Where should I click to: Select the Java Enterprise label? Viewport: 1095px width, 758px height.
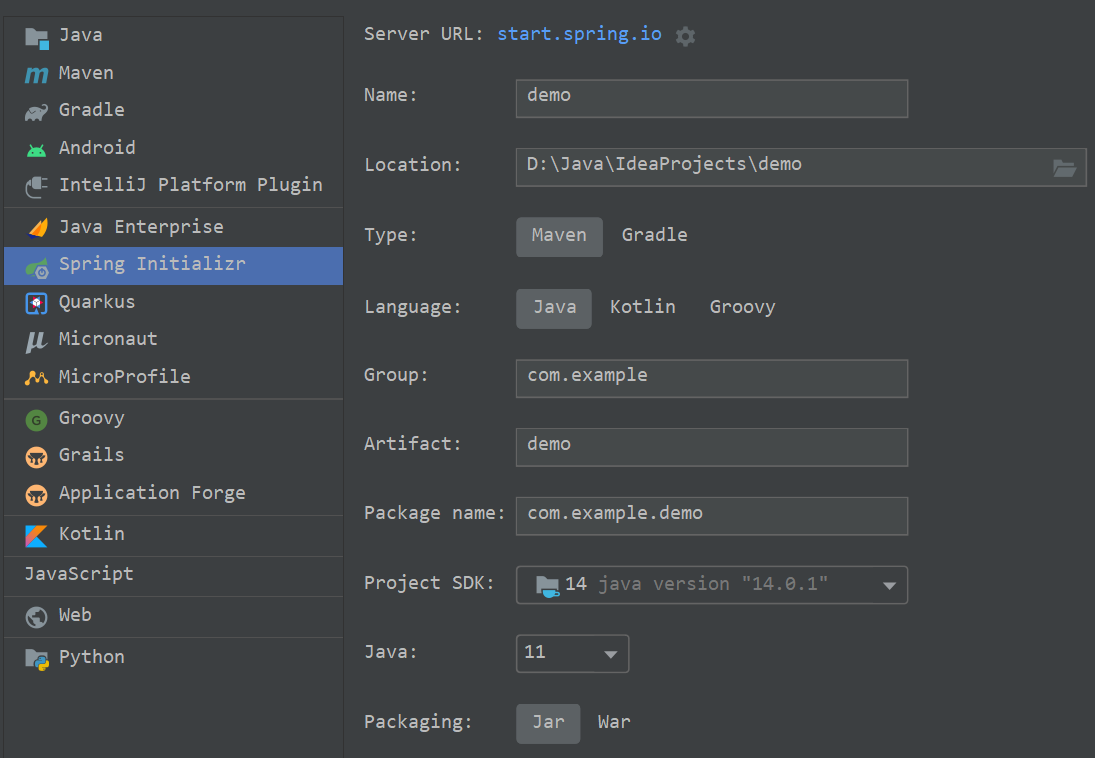[141, 227]
